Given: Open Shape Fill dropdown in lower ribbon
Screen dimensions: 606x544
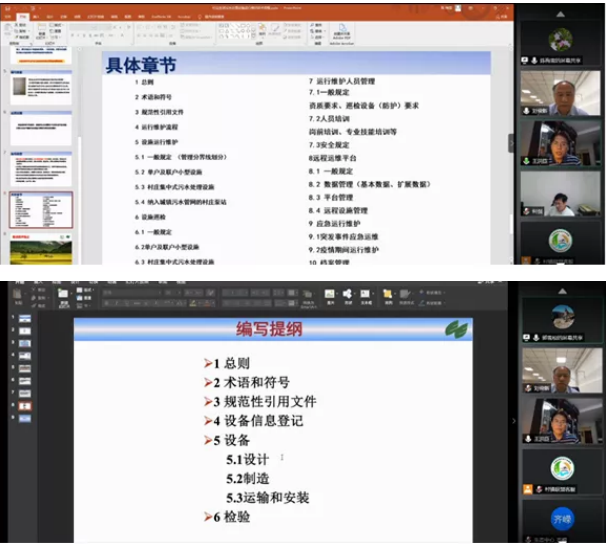Looking at the screenshot, I should 432,292.
